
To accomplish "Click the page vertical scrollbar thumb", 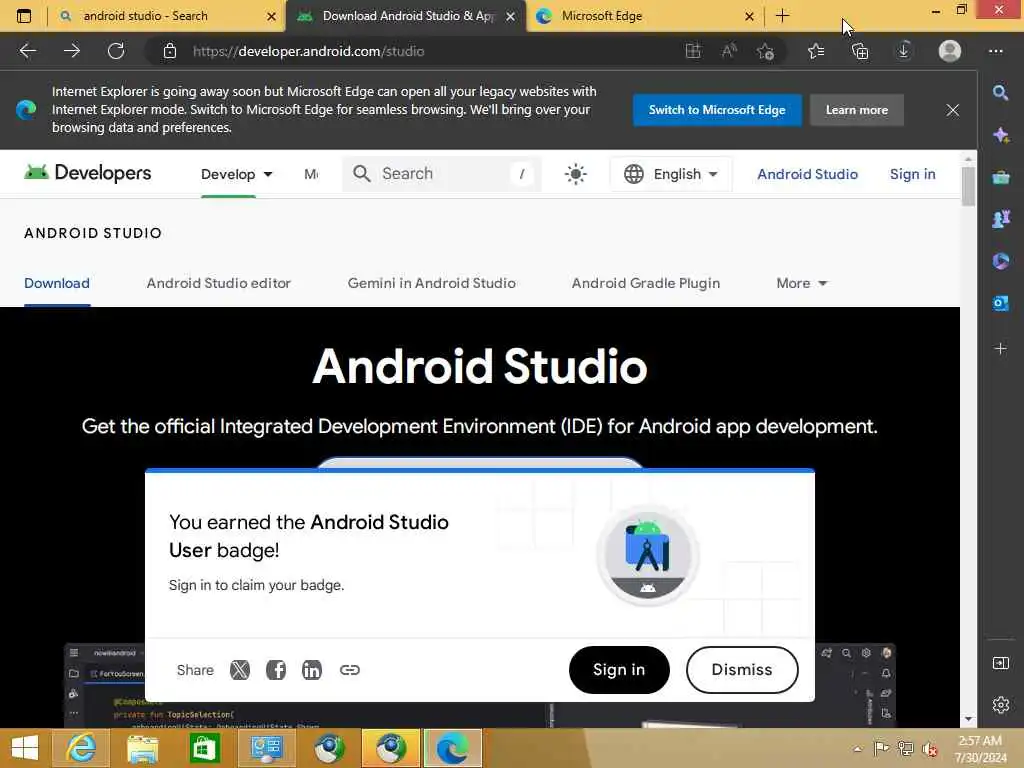I will coord(968,186).
